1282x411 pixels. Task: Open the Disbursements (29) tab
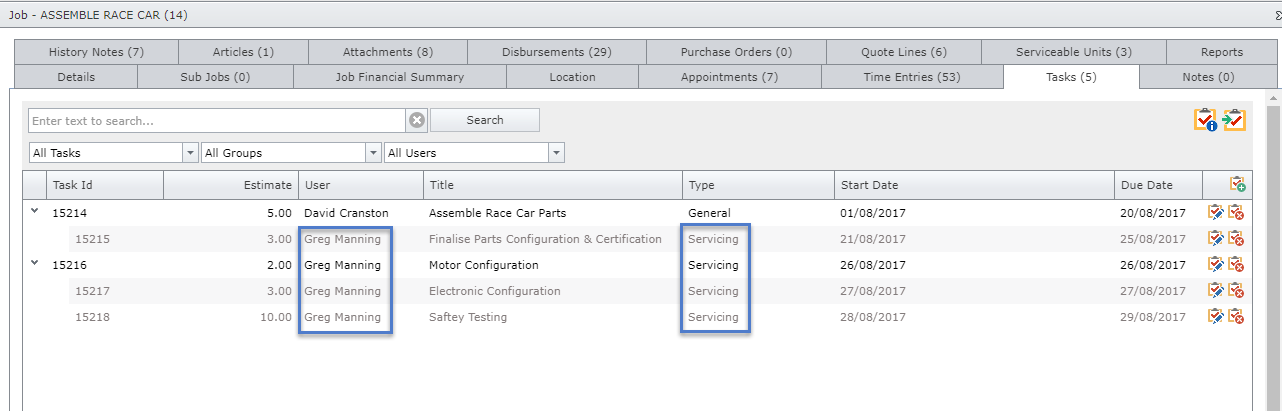click(x=557, y=52)
